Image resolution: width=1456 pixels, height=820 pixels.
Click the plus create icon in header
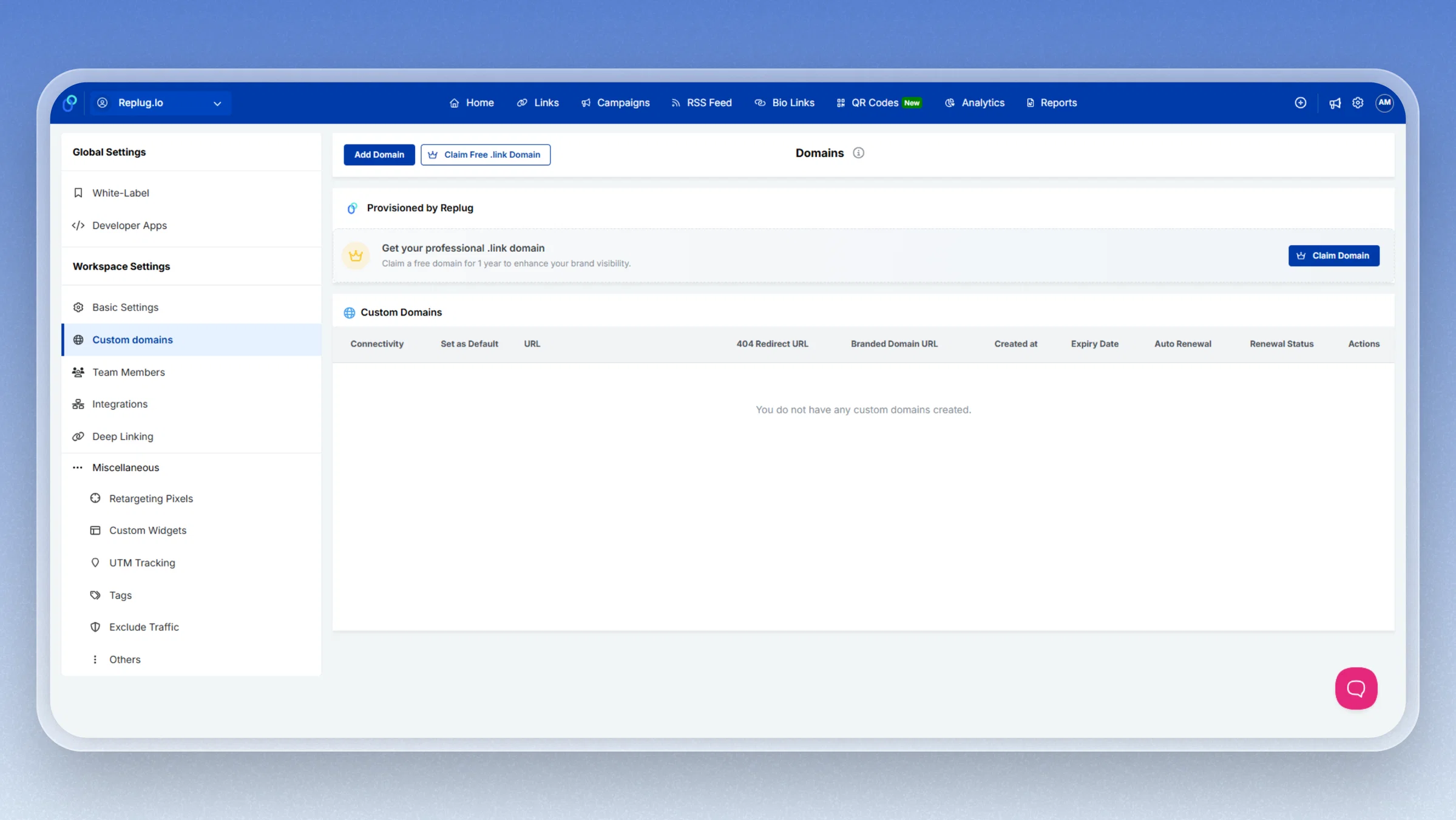(1300, 103)
